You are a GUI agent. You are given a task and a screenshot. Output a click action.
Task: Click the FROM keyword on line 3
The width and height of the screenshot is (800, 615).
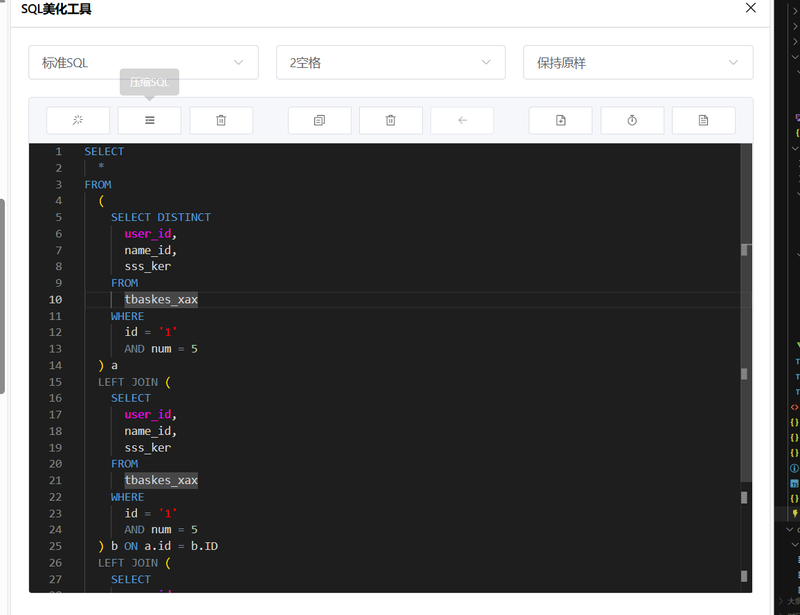click(98, 185)
